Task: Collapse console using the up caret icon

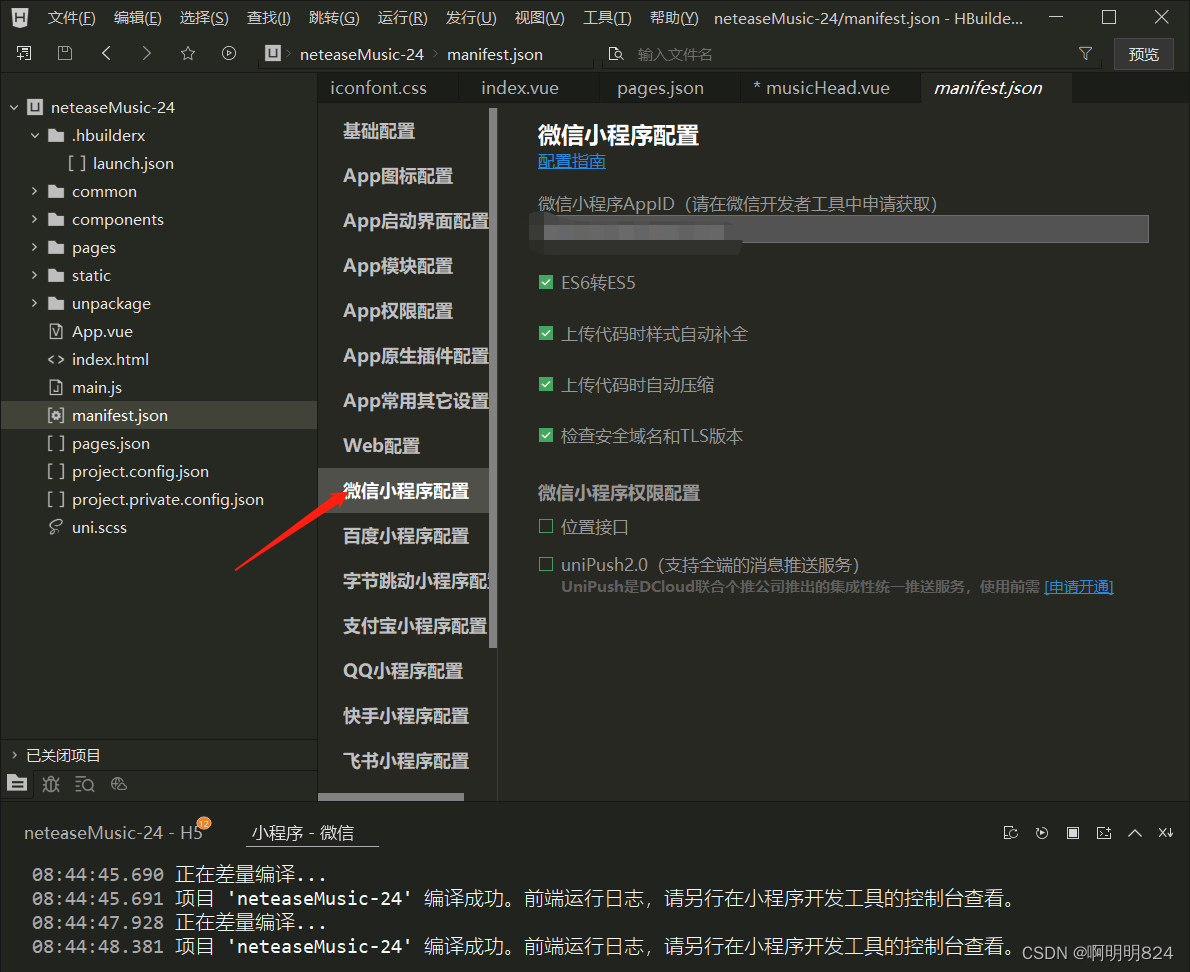Action: click(1135, 833)
